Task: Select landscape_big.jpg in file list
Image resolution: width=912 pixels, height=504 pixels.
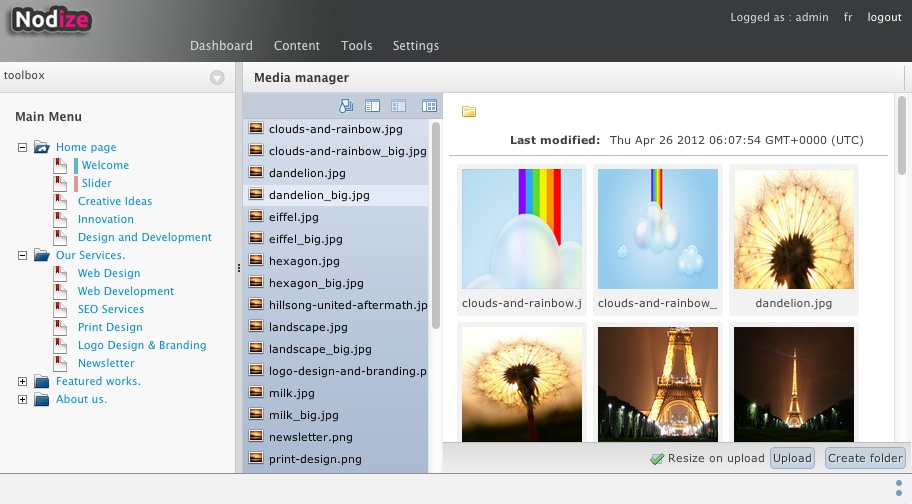Action: coord(336,349)
